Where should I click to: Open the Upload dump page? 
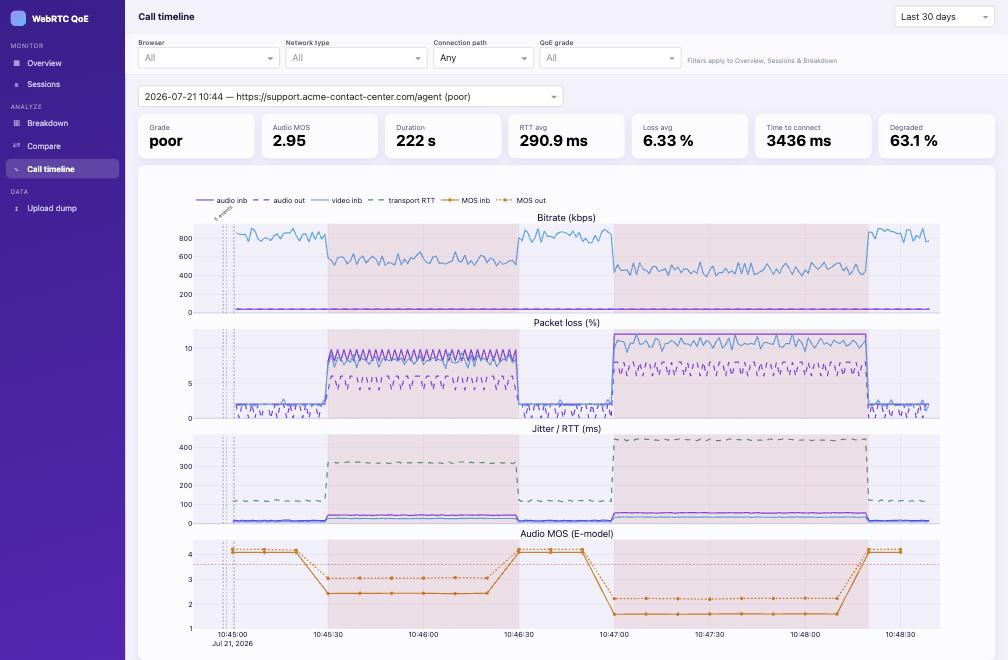coord(62,208)
